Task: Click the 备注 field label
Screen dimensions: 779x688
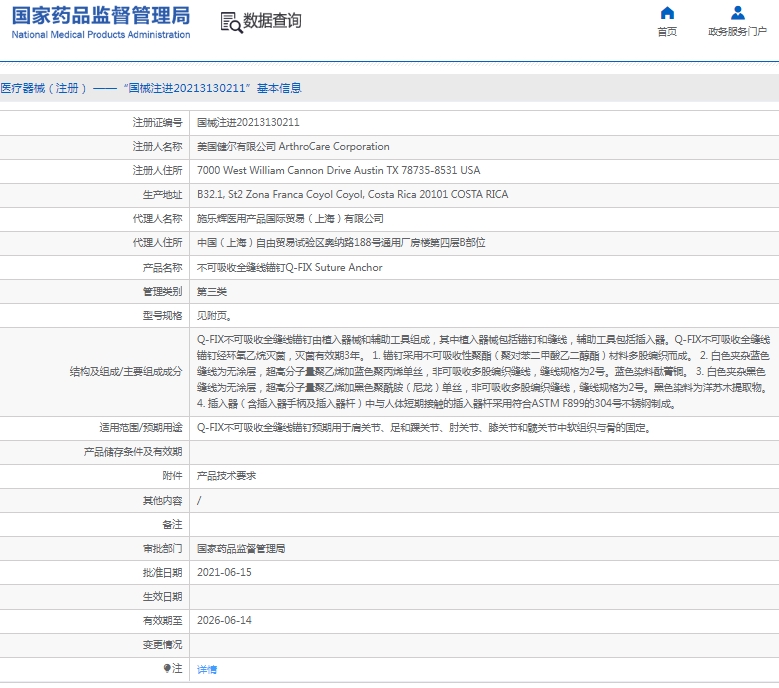Action: coord(172,525)
